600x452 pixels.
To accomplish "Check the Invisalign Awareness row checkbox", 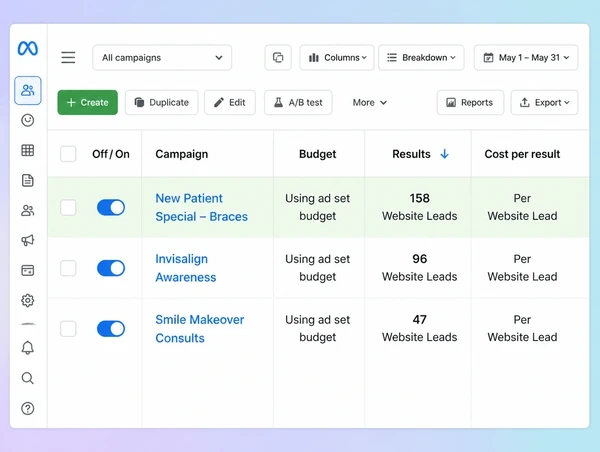I will (x=68, y=268).
